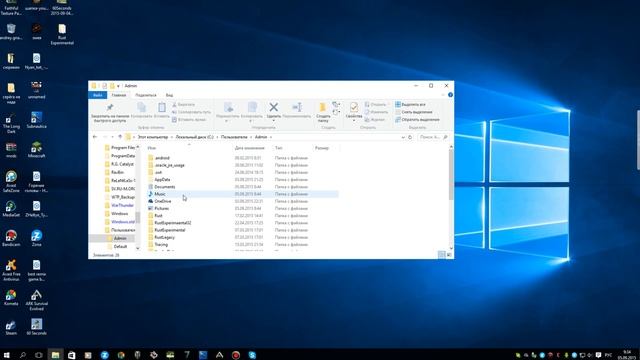Select Program Files in navigation tree
The image size is (640, 360).
click(123, 148)
